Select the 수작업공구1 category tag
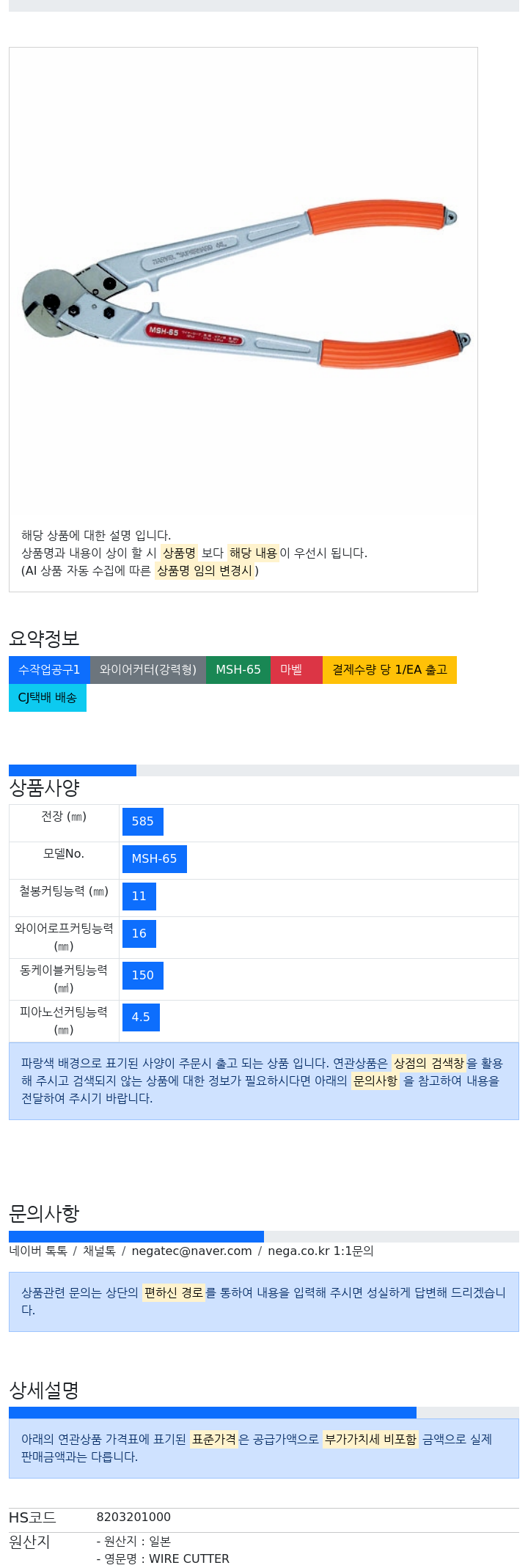The width and height of the screenshot is (528, 1568). (x=49, y=670)
